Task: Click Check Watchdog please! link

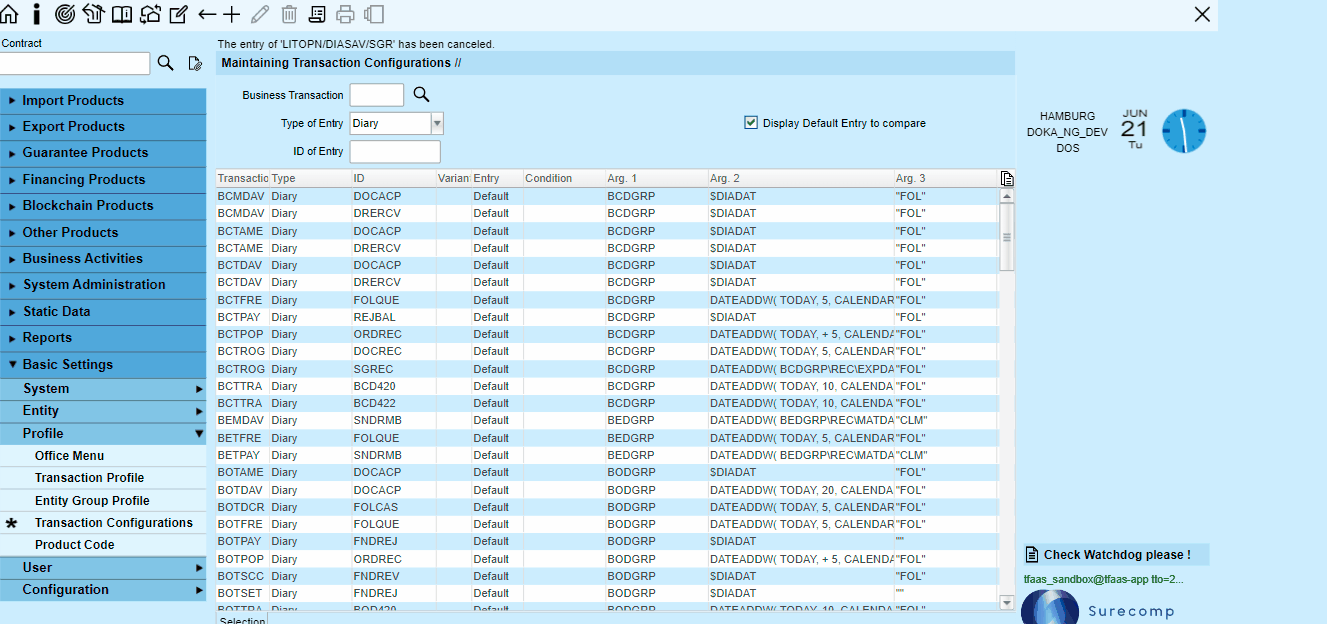Action: [1117, 555]
